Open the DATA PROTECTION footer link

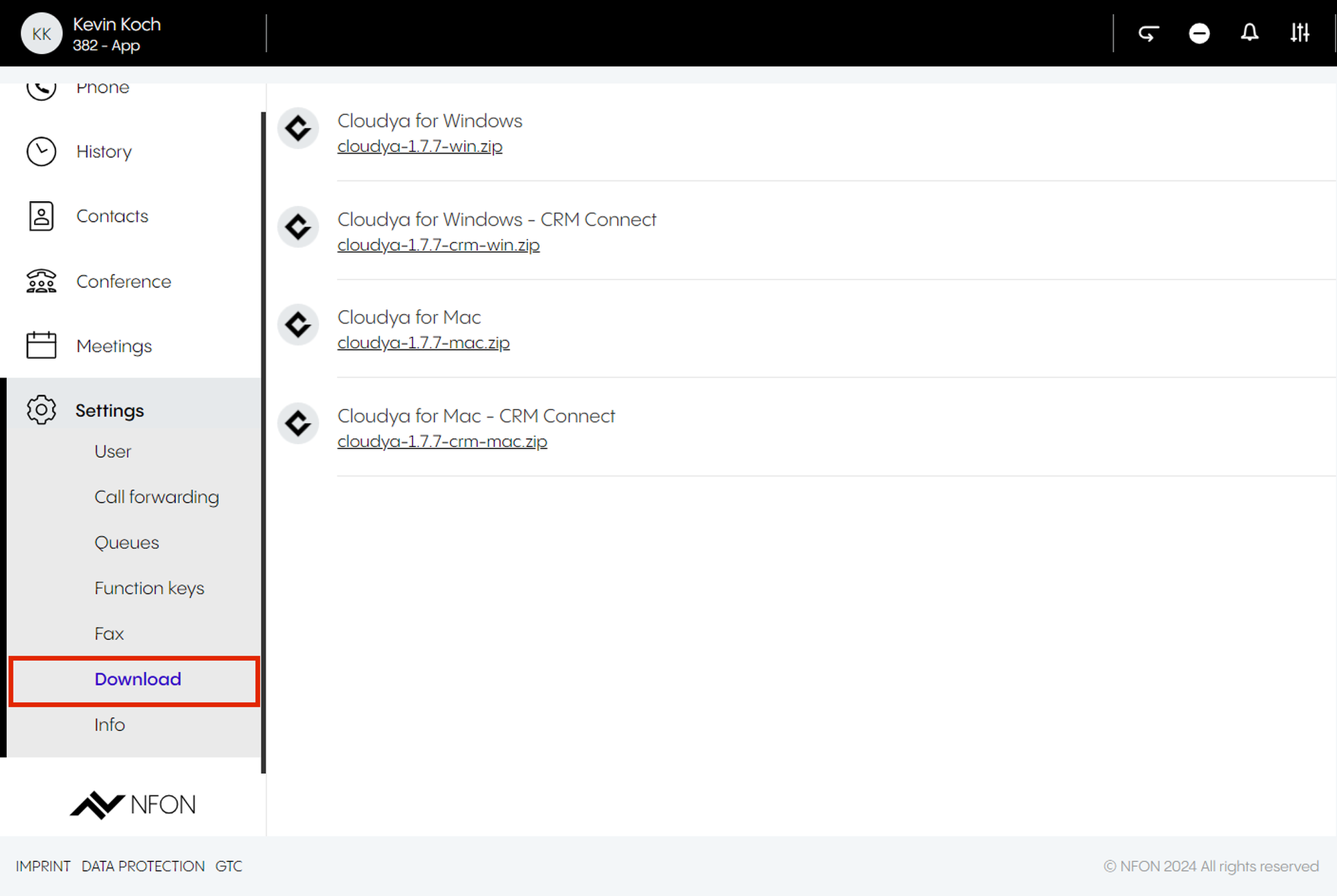[143, 867]
